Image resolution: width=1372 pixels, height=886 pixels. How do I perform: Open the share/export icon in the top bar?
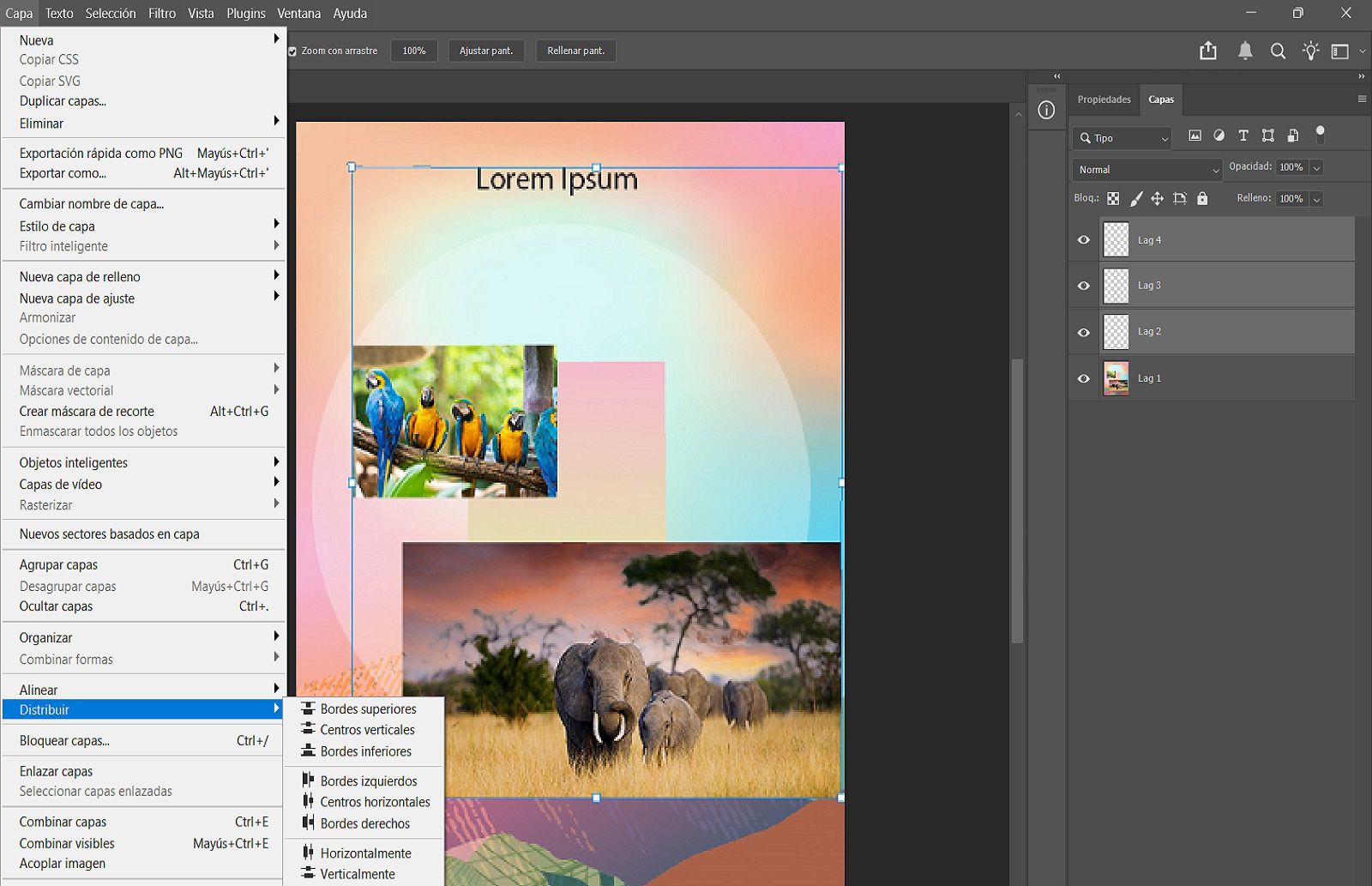(1208, 51)
